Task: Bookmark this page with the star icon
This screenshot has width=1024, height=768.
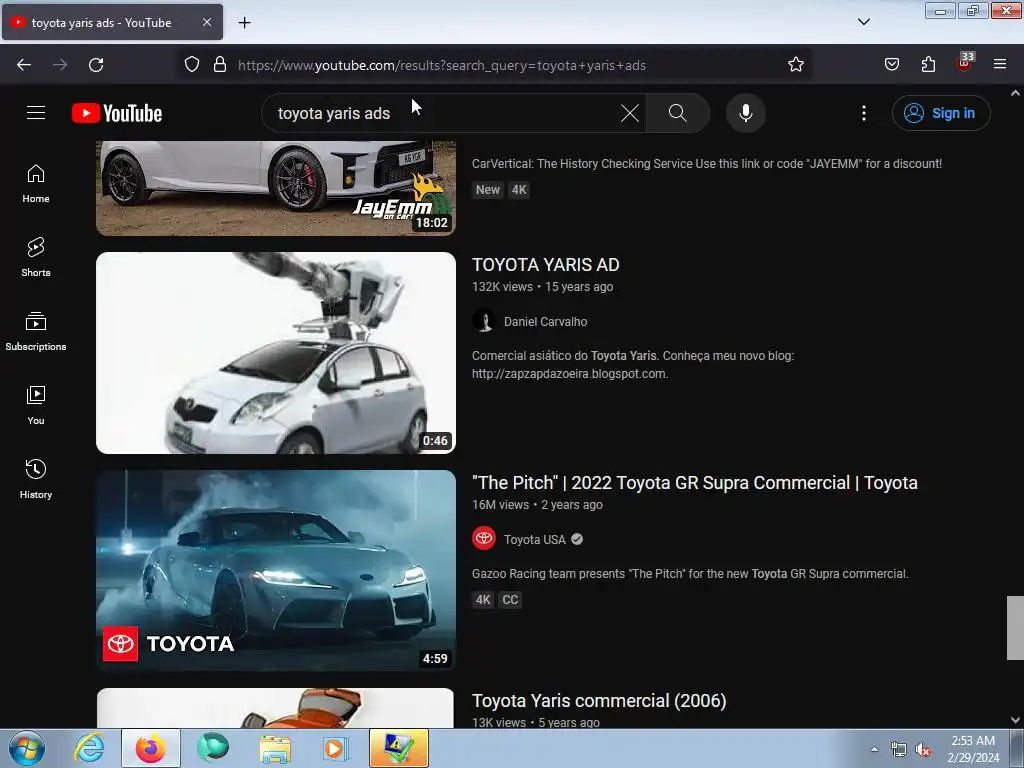Action: tap(795, 65)
